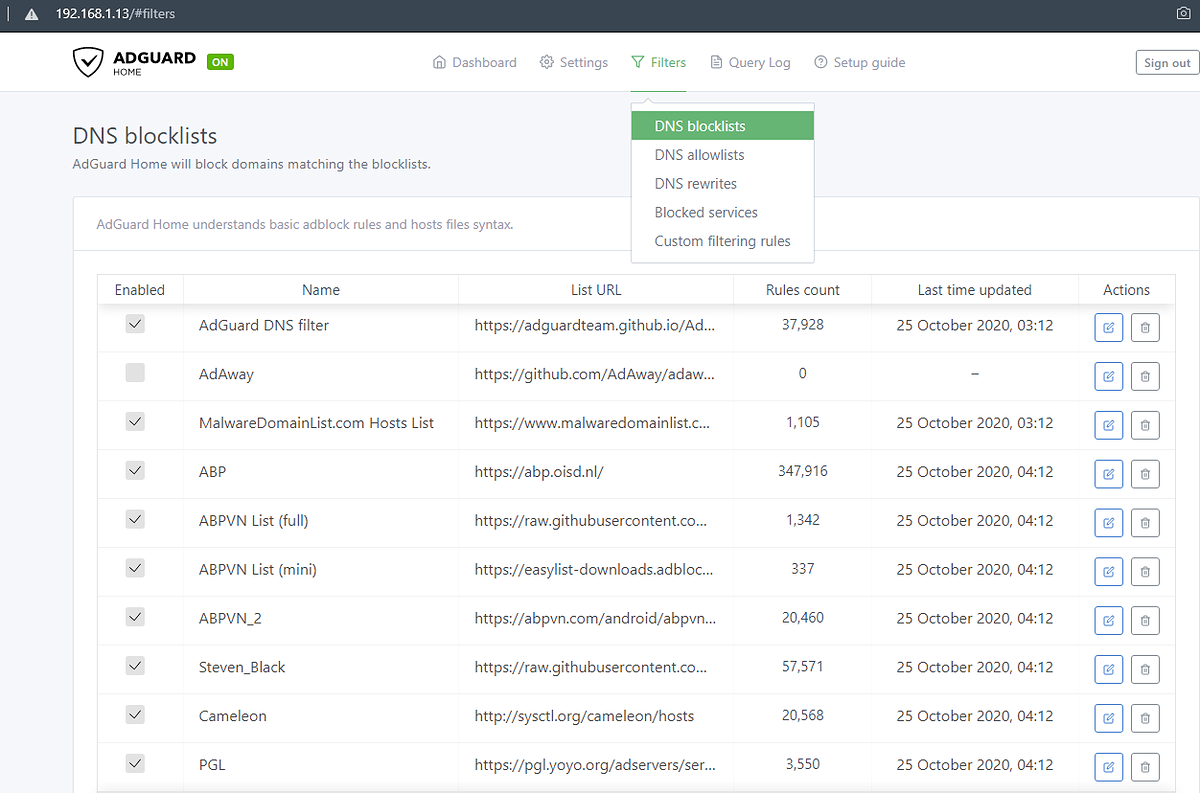
Task: Delete the ABPVN_2 blocklist
Action: (x=1145, y=620)
